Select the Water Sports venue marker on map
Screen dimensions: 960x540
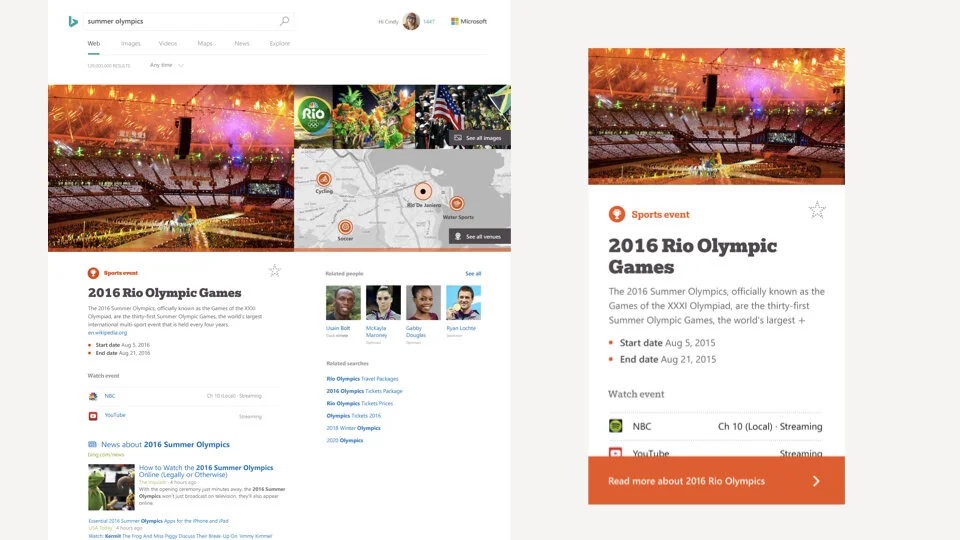[x=457, y=204]
